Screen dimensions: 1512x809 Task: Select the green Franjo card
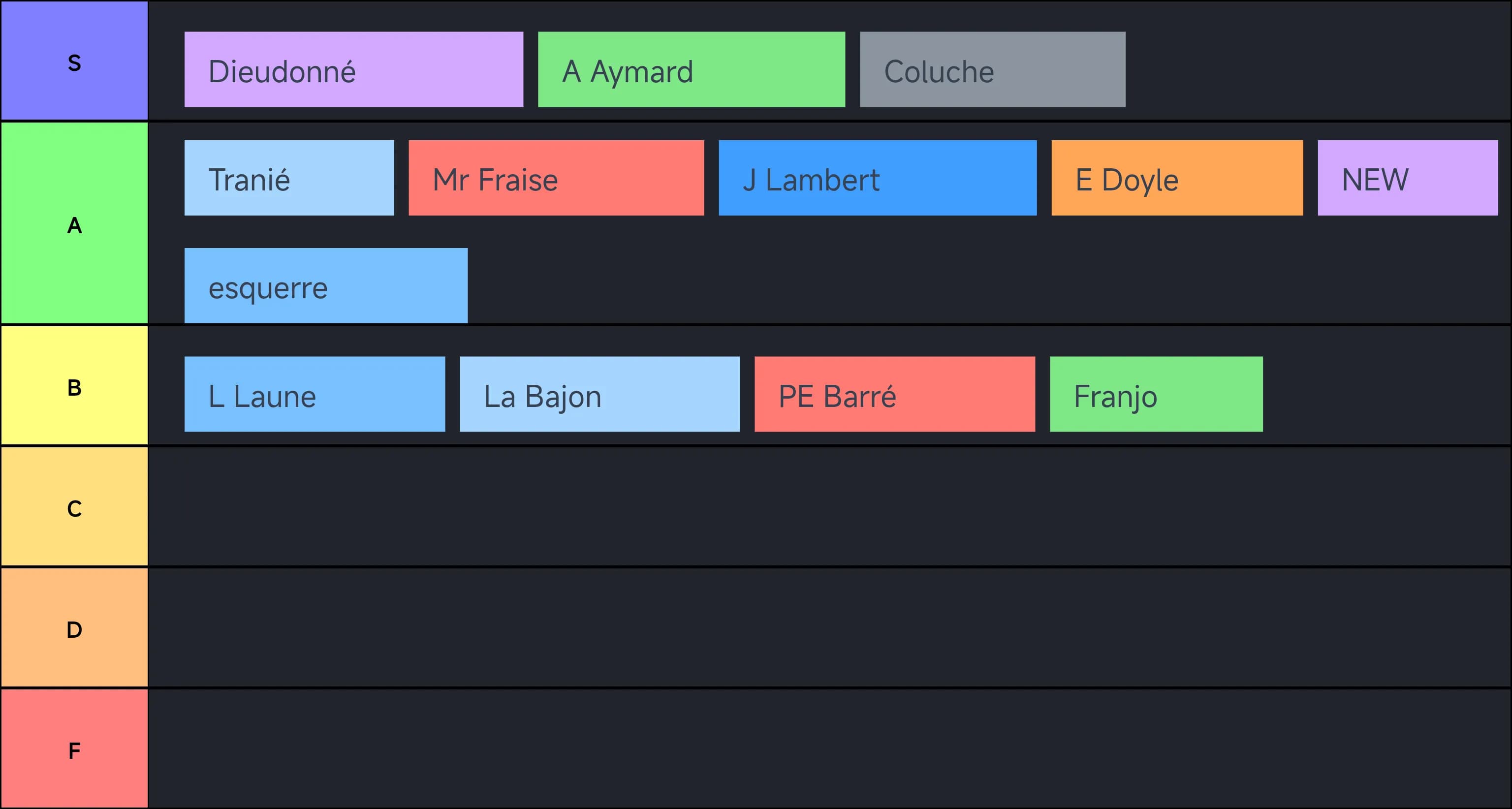coord(1156,394)
